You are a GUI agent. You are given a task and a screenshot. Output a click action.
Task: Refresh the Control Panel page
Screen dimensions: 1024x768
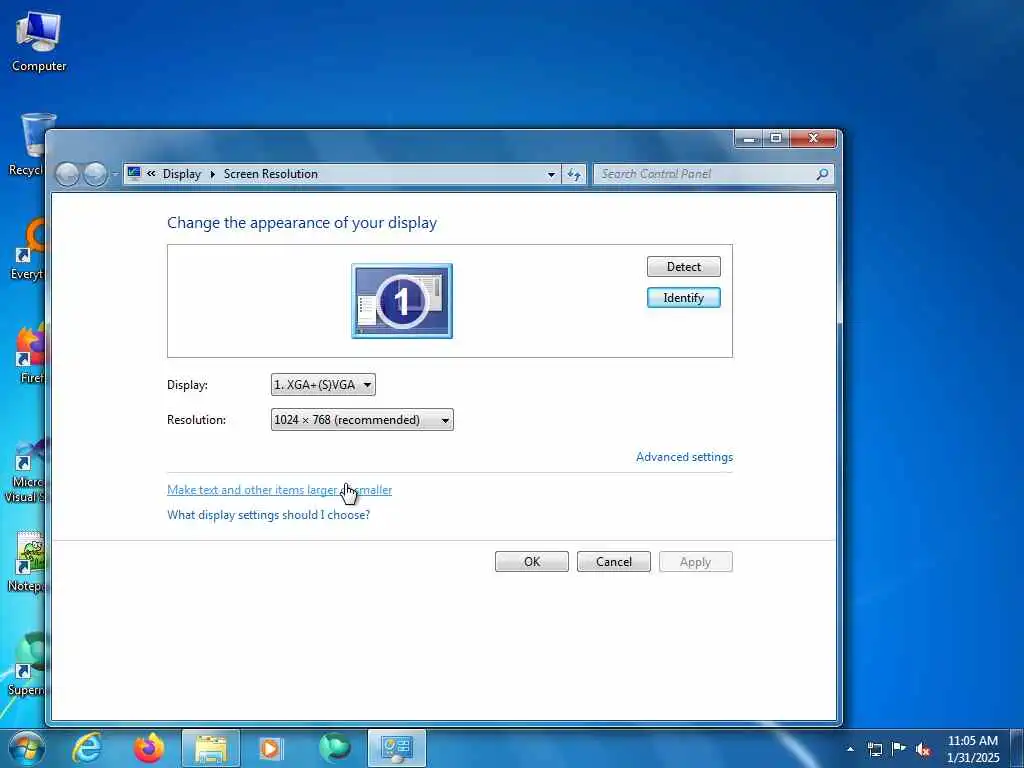pyautogui.click(x=574, y=174)
